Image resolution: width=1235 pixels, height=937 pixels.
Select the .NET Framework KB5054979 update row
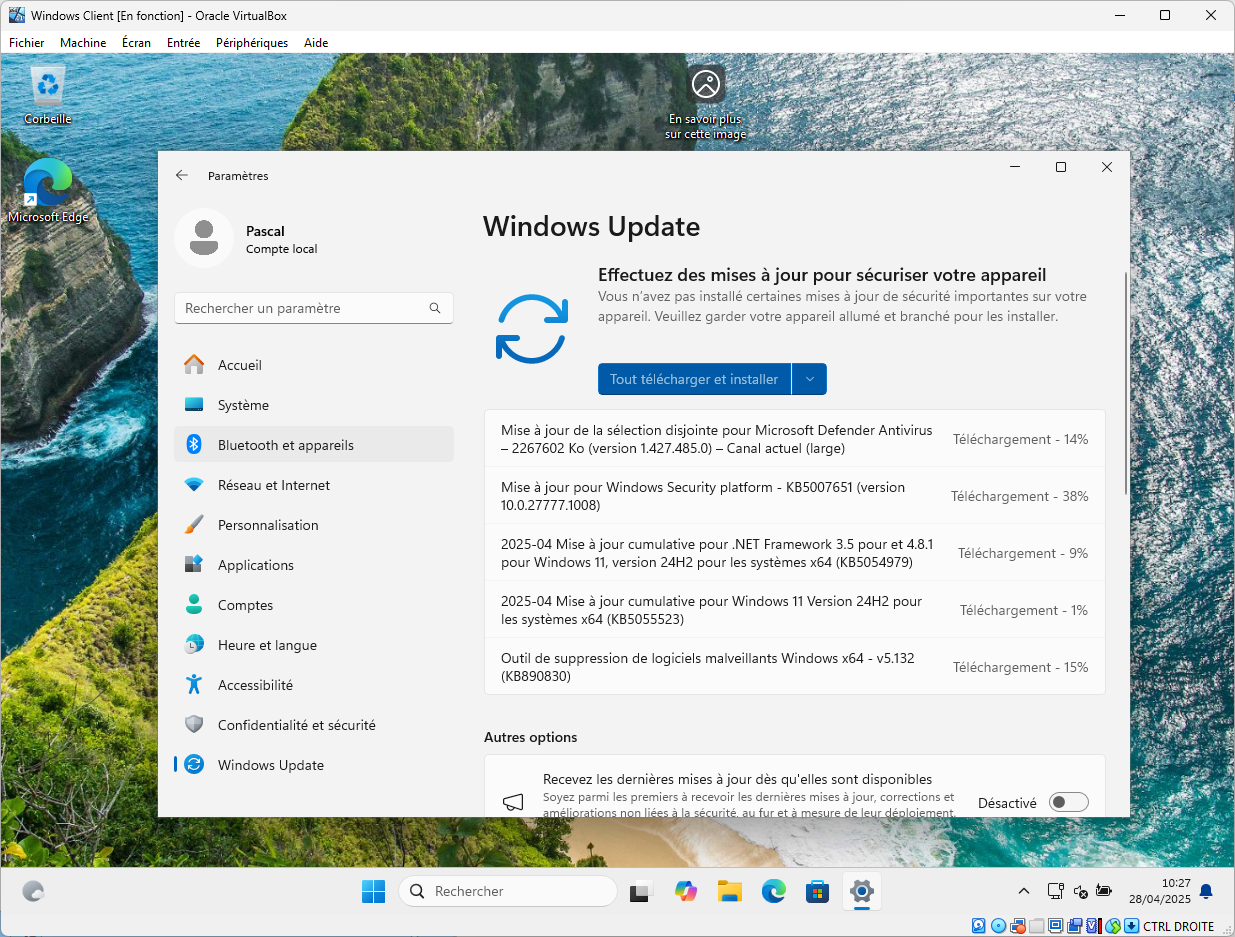coord(794,553)
